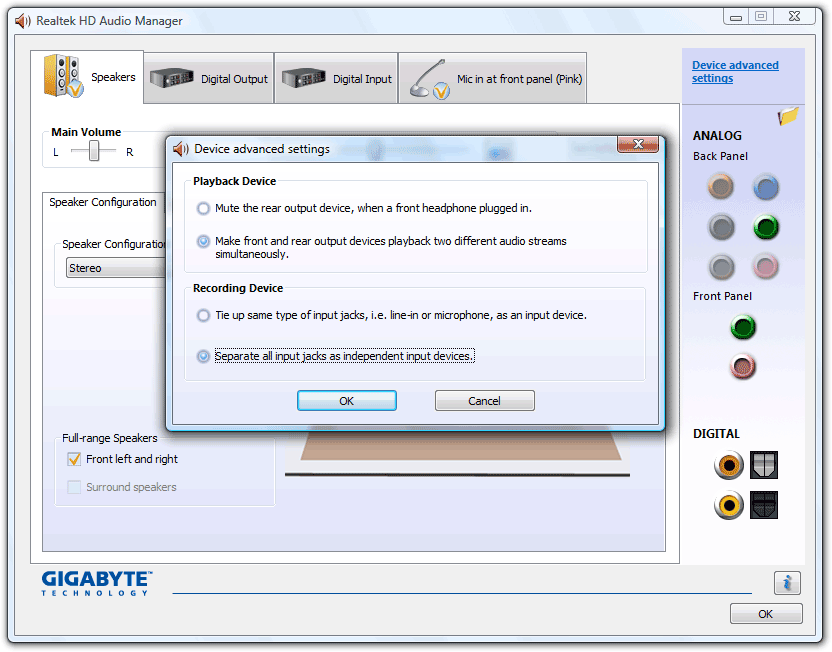
Task: Open connector settings folder icon
Action: tap(787, 116)
